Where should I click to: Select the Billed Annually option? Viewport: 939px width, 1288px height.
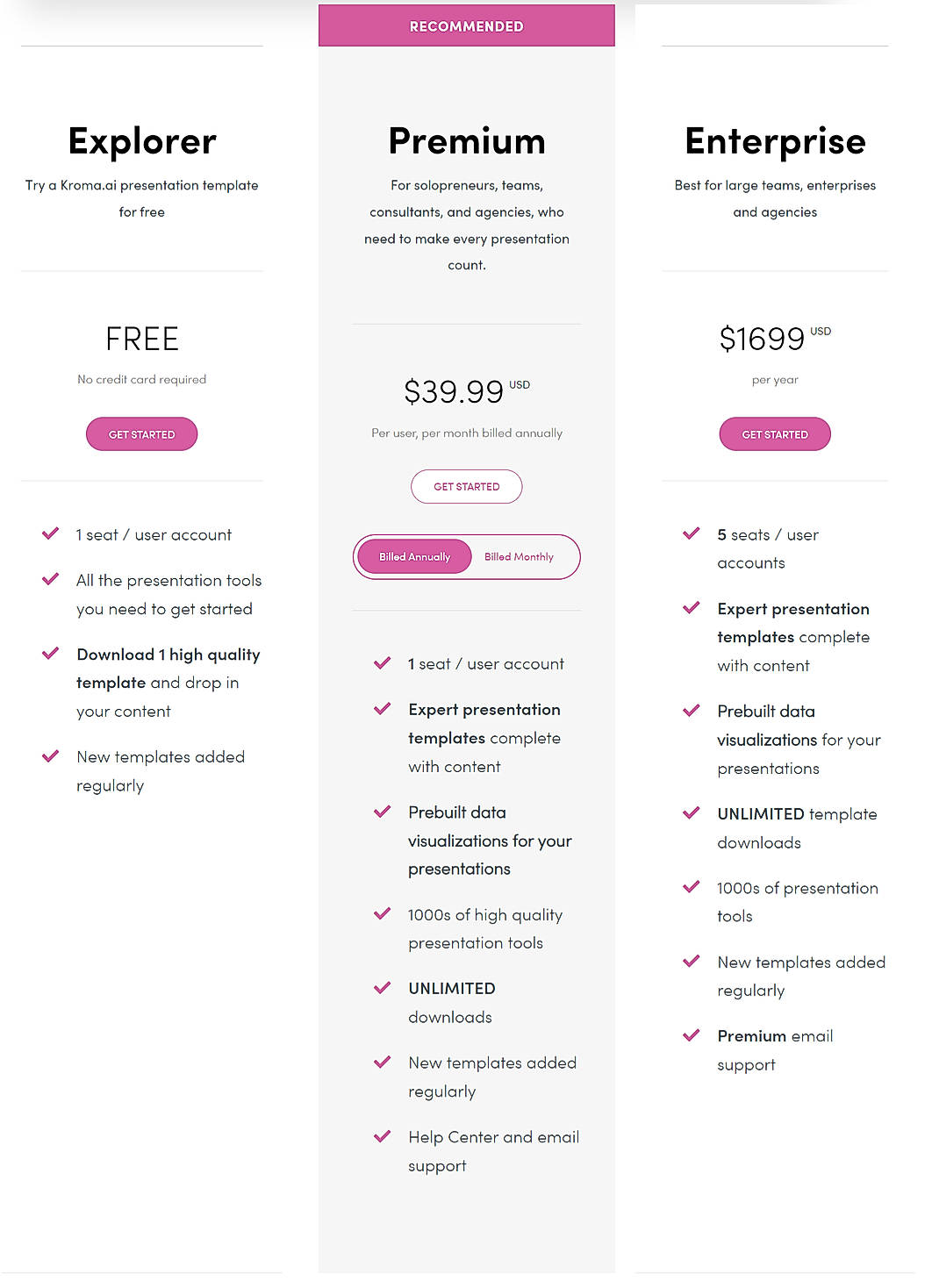click(412, 555)
